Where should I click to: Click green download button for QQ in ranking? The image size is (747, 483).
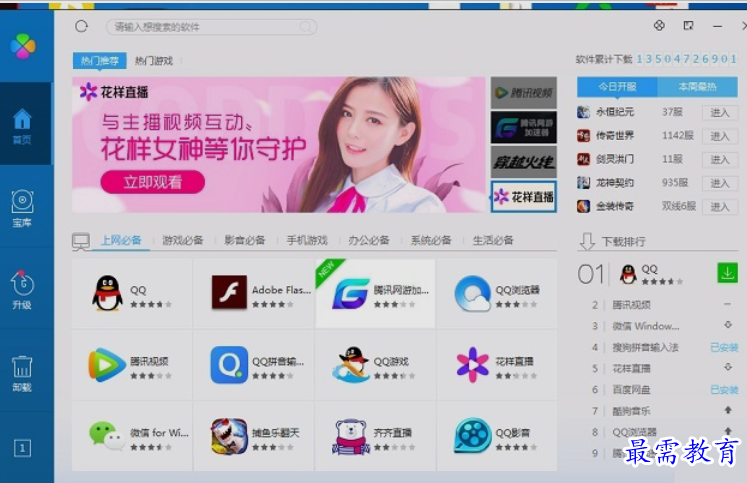pos(727,272)
